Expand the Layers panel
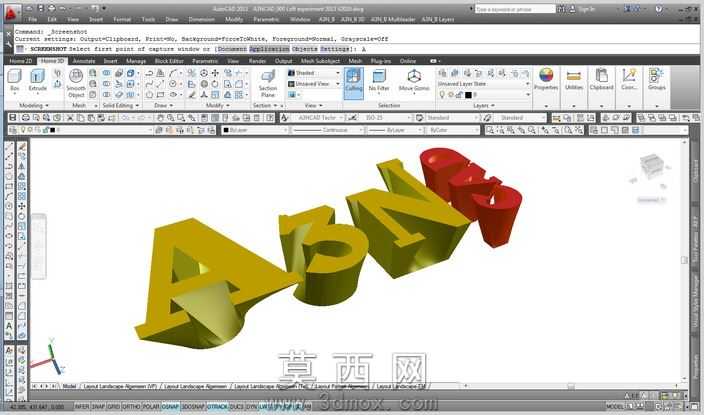This screenshot has width=704, height=415. [x=484, y=106]
